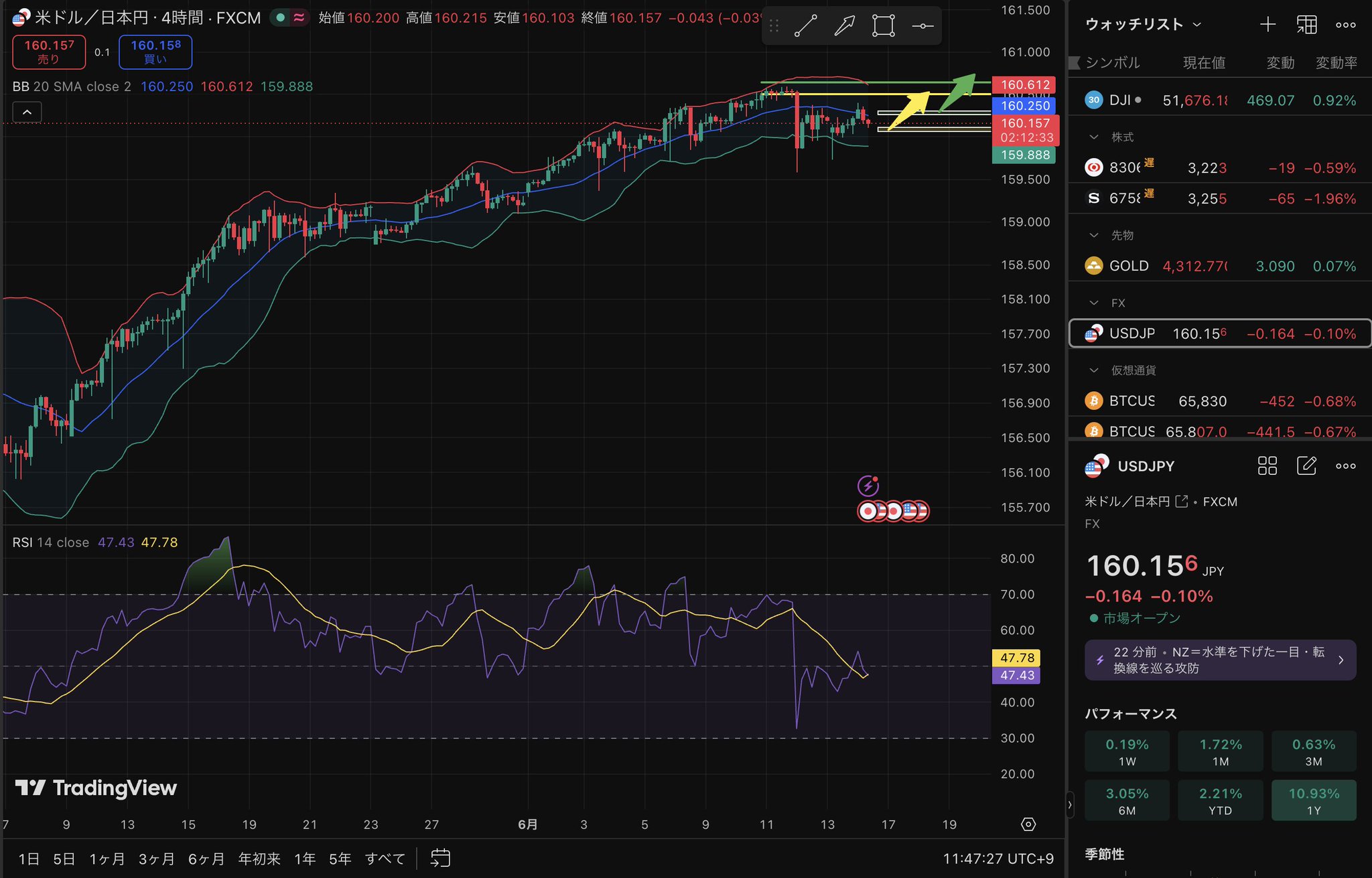Edit the USDJPY symbol note
1372x878 pixels.
1306,466
